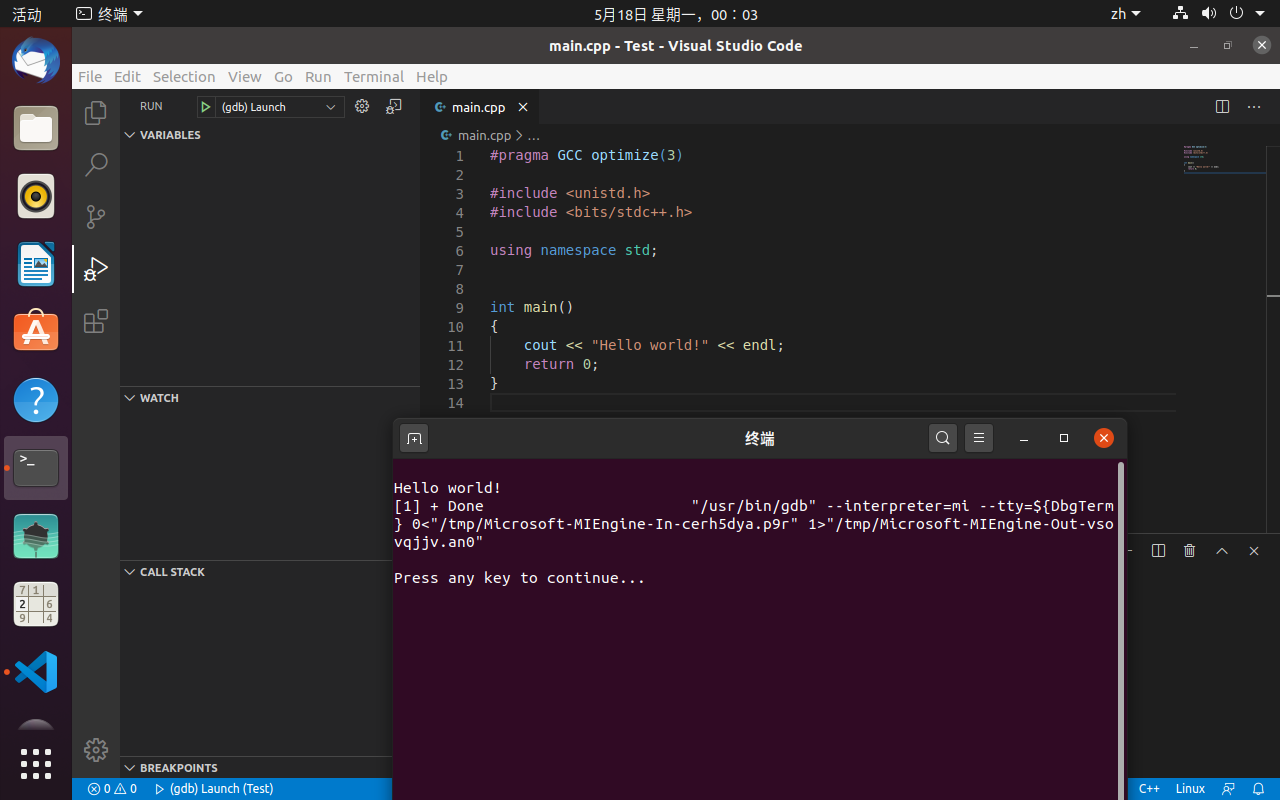Open the Manage gear in activity bar
This screenshot has width=1280, height=800.
[x=96, y=749]
